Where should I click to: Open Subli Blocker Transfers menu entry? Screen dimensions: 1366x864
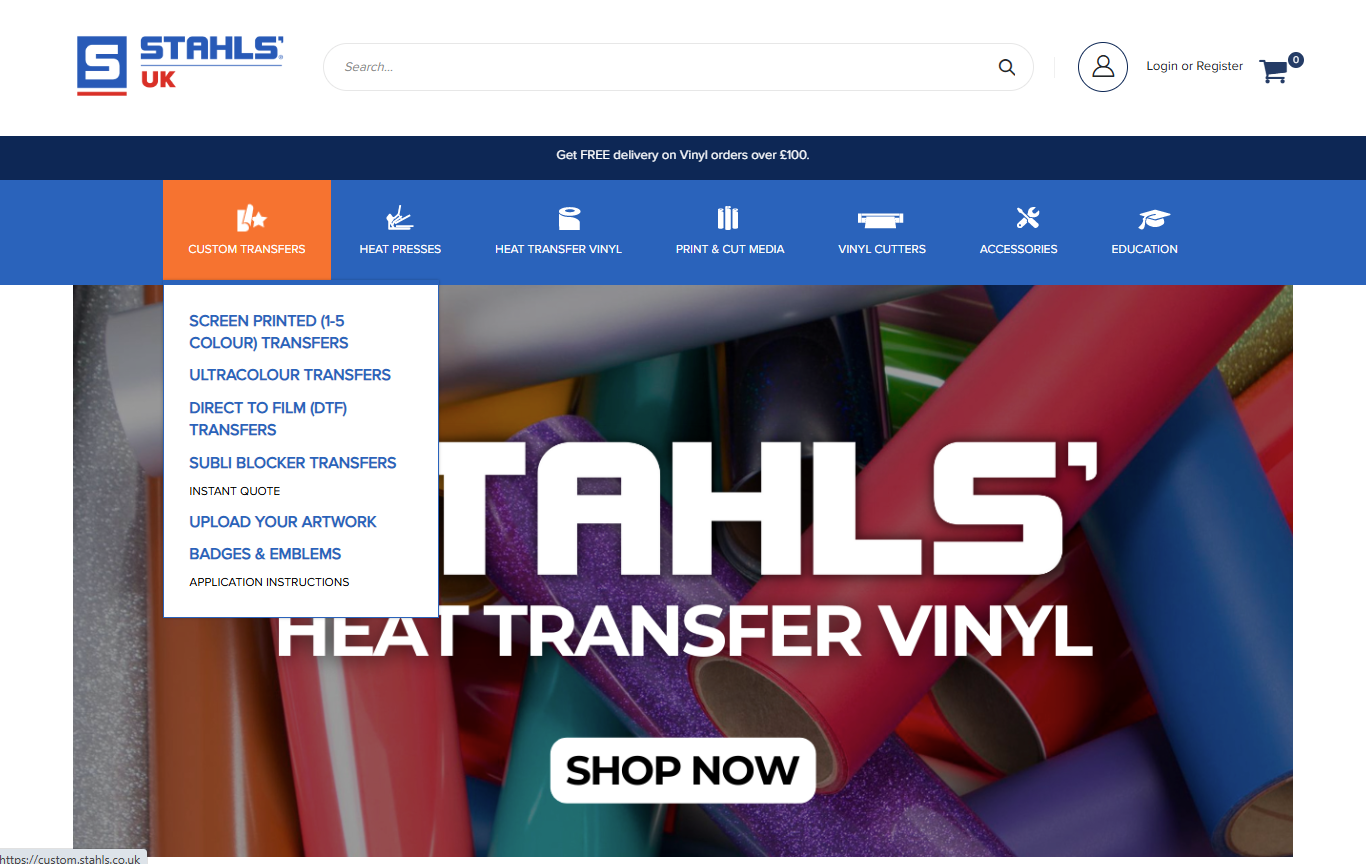coord(293,463)
